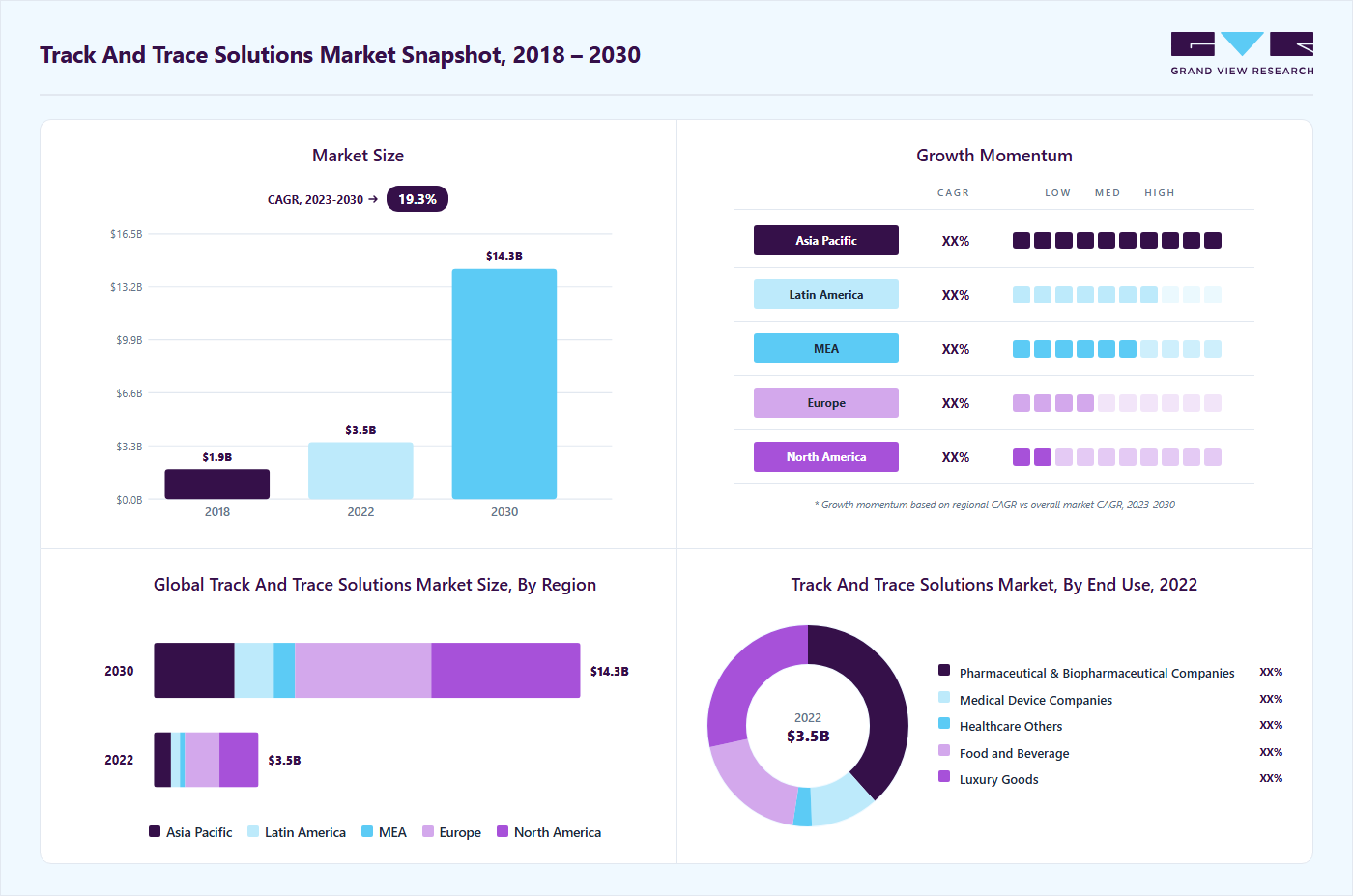The height and width of the screenshot is (896, 1353).
Task: Select the 2022 market size bar
Action: click(x=360, y=471)
